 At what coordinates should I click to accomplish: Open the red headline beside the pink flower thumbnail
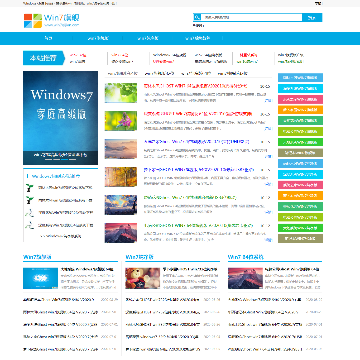[198, 114]
